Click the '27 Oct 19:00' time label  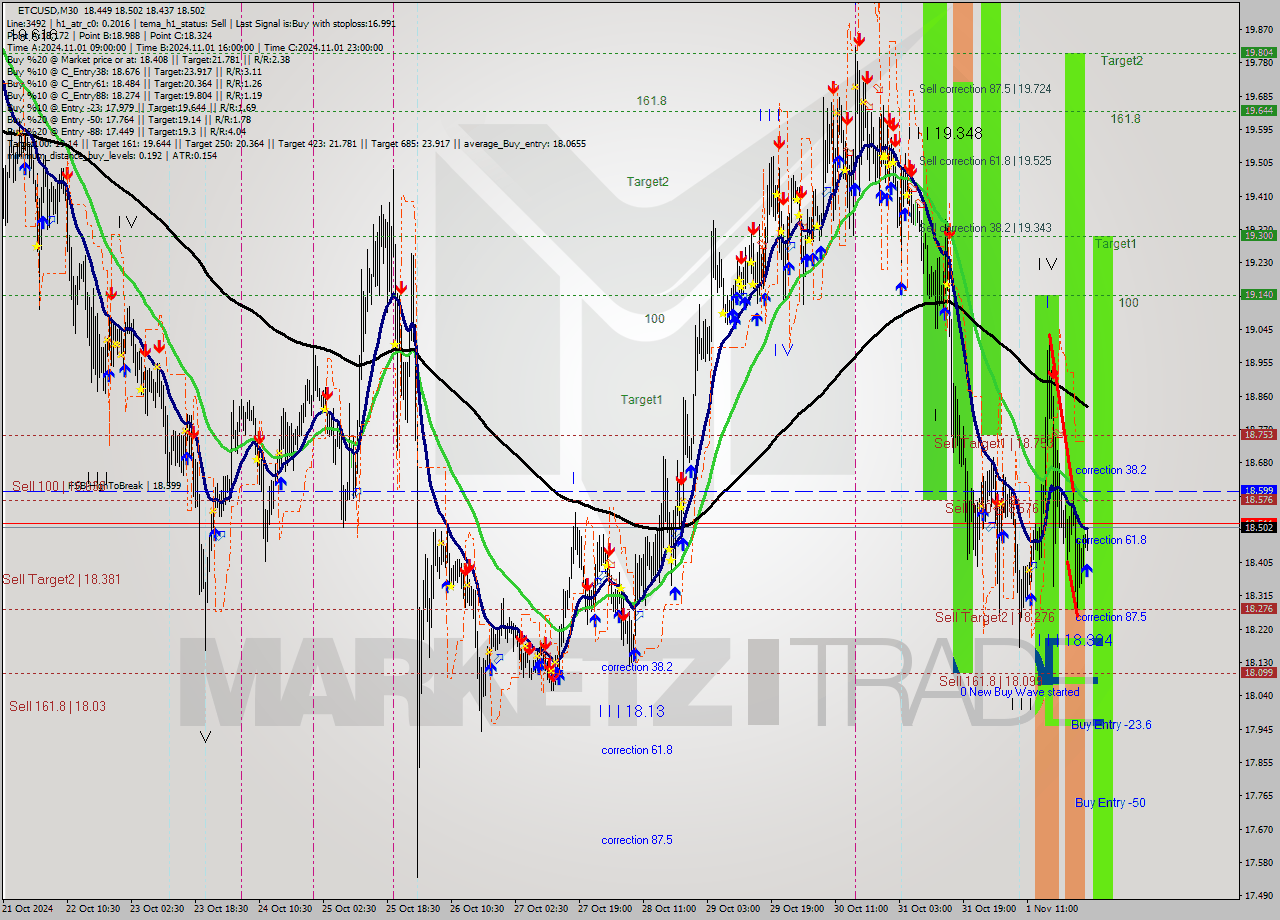coord(606,909)
